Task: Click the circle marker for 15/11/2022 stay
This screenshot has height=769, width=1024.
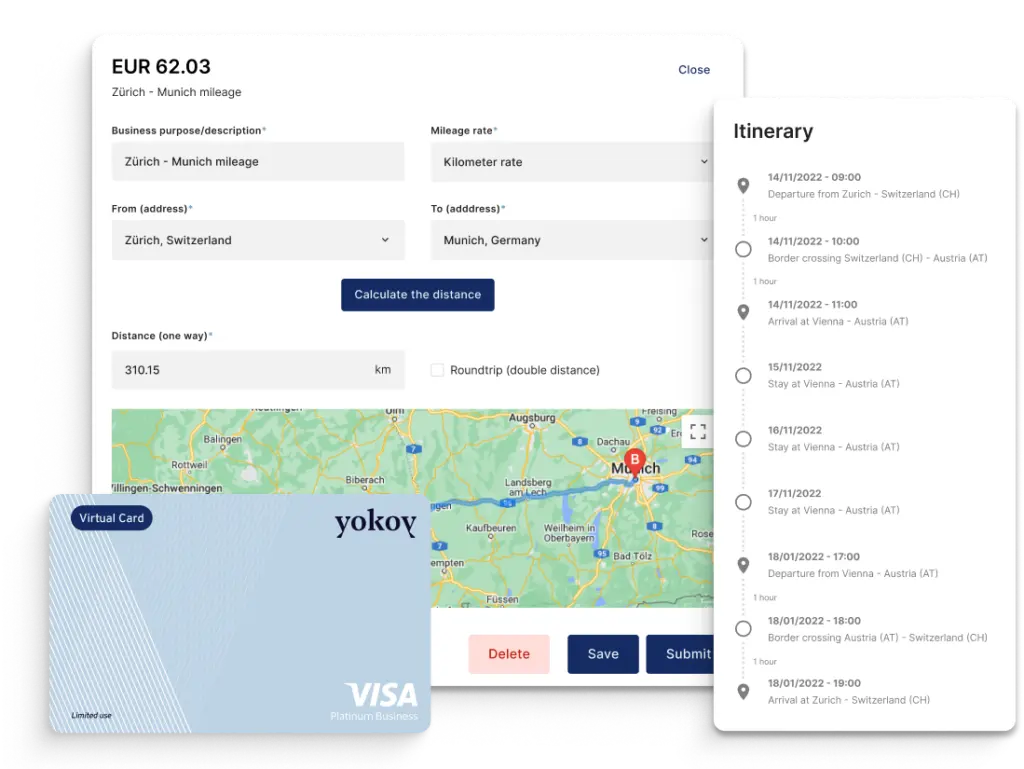Action: coord(743,376)
